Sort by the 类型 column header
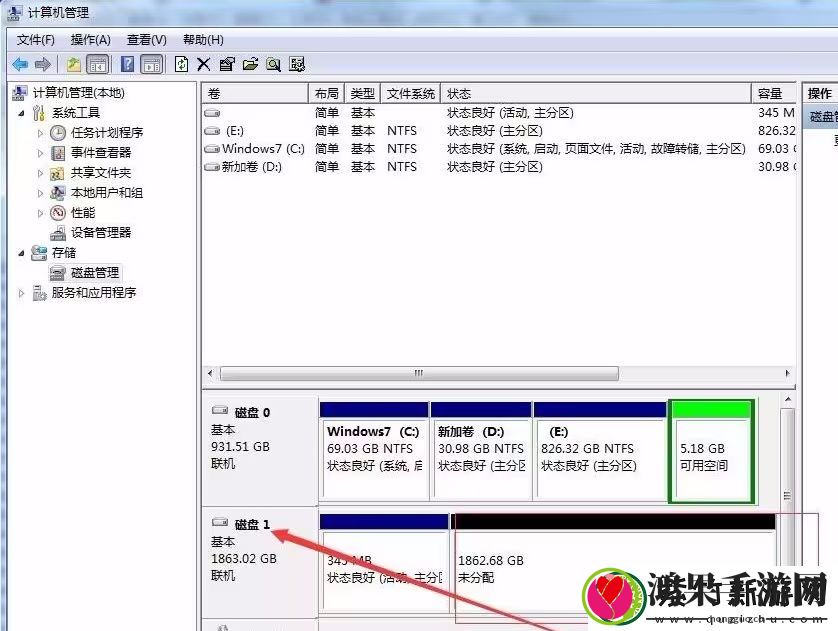This screenshot has width=838, height=631. [362, 94]
